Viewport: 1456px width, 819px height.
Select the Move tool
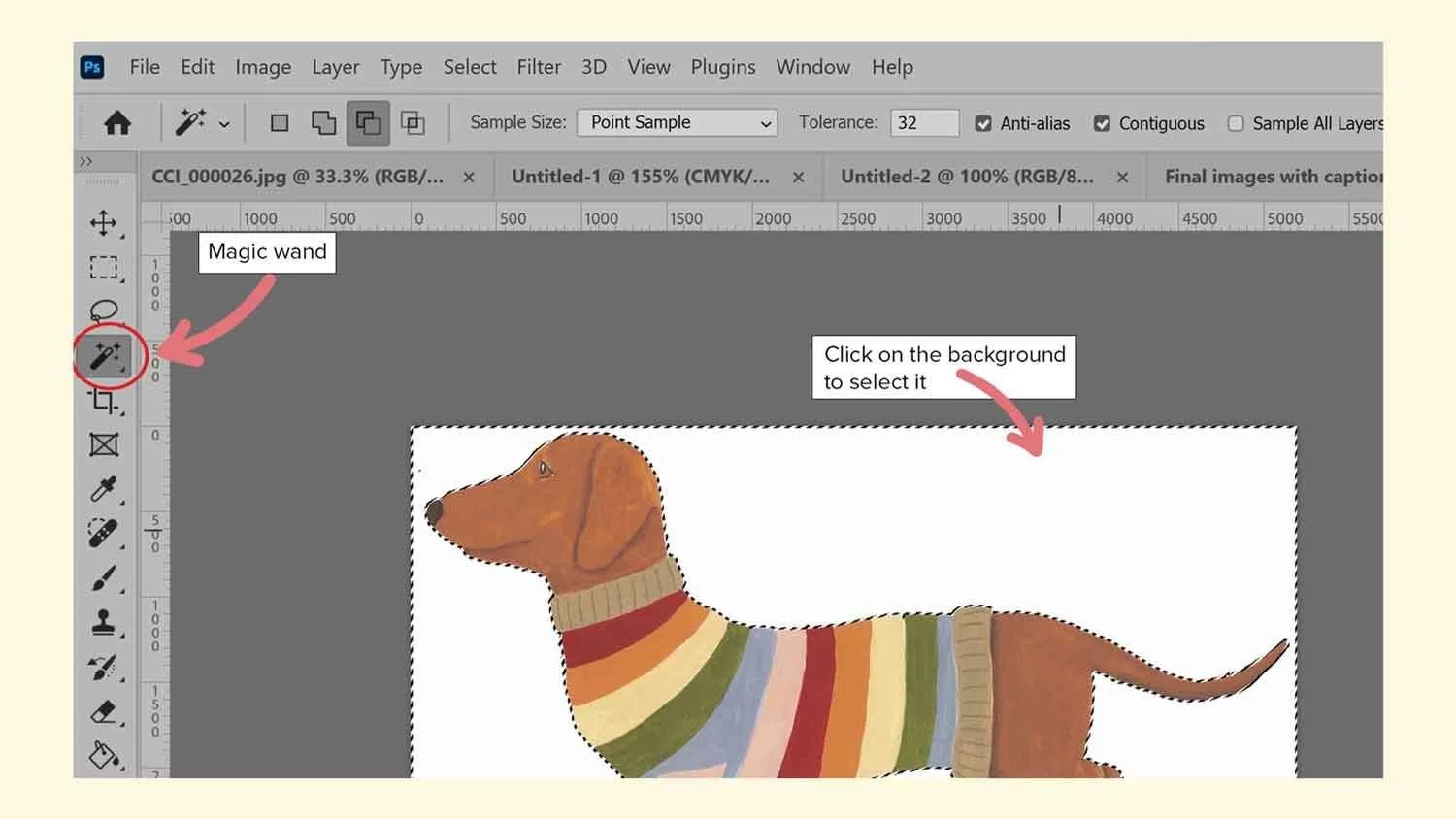[x=104, y=223]
